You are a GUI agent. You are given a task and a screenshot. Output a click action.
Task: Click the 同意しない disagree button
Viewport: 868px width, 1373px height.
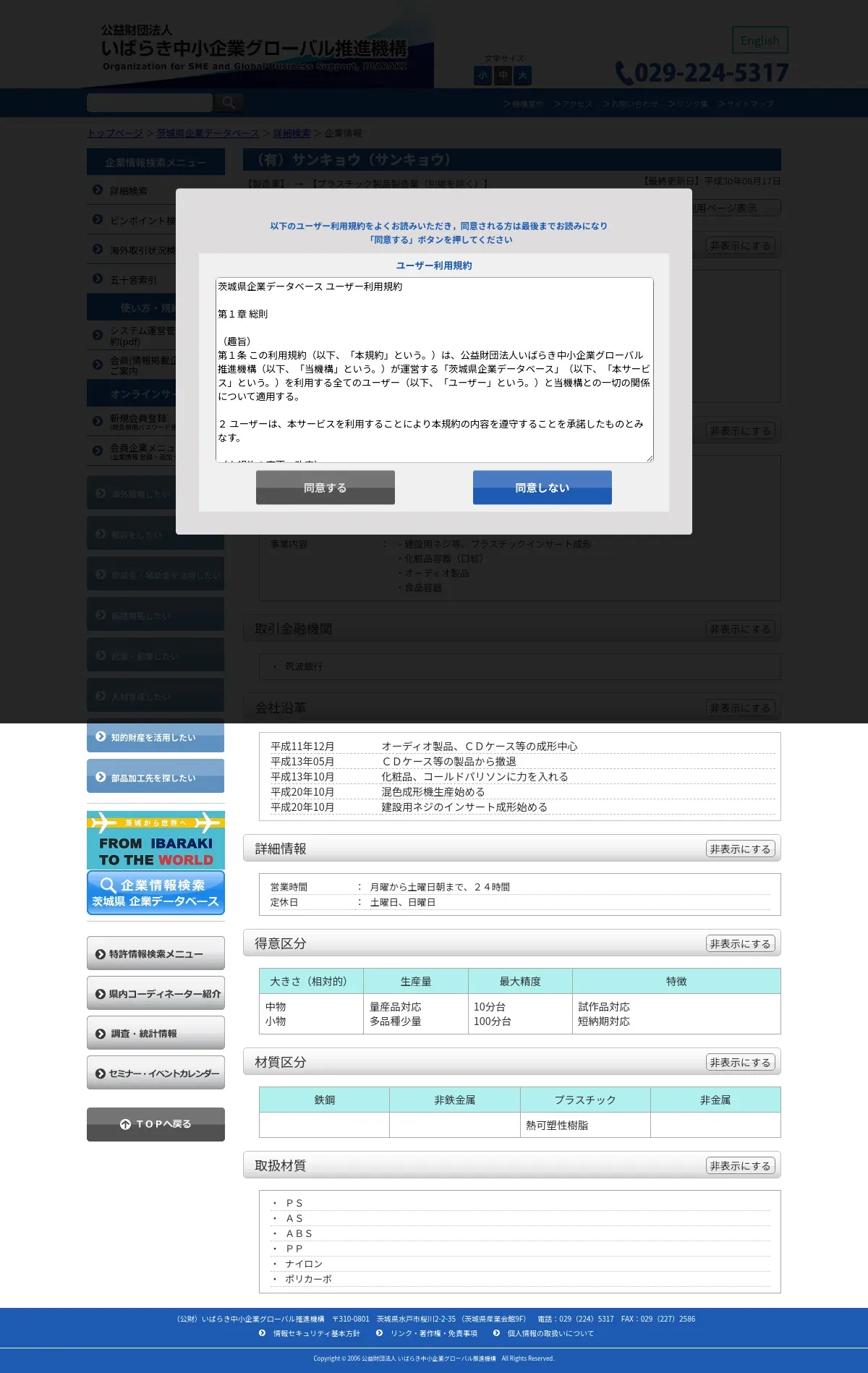click(x=542, y=488)
